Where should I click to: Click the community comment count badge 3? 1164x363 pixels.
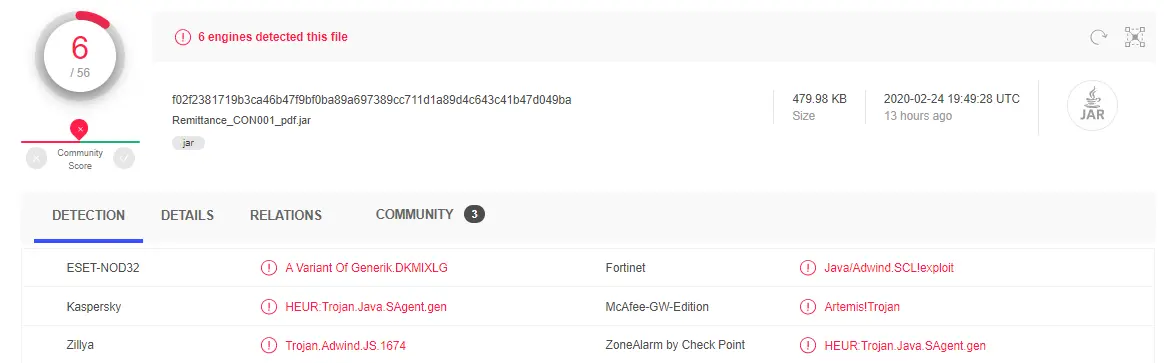coord(474,215)
